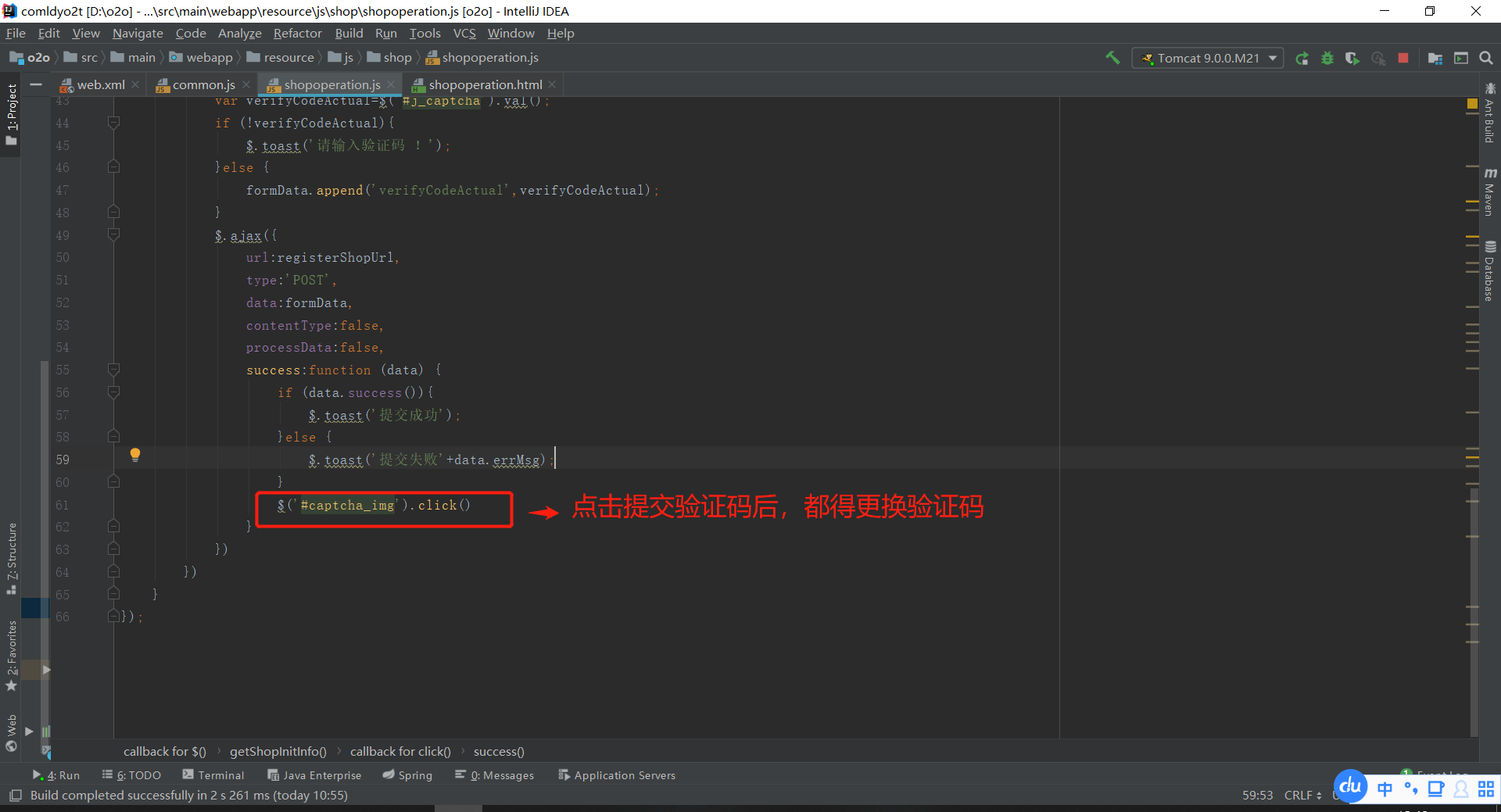The width and height of the screenshot is (1501, 812).
Task: Select getShopInitInfo() in code breadcrumbs
Action: coord(278,751)
